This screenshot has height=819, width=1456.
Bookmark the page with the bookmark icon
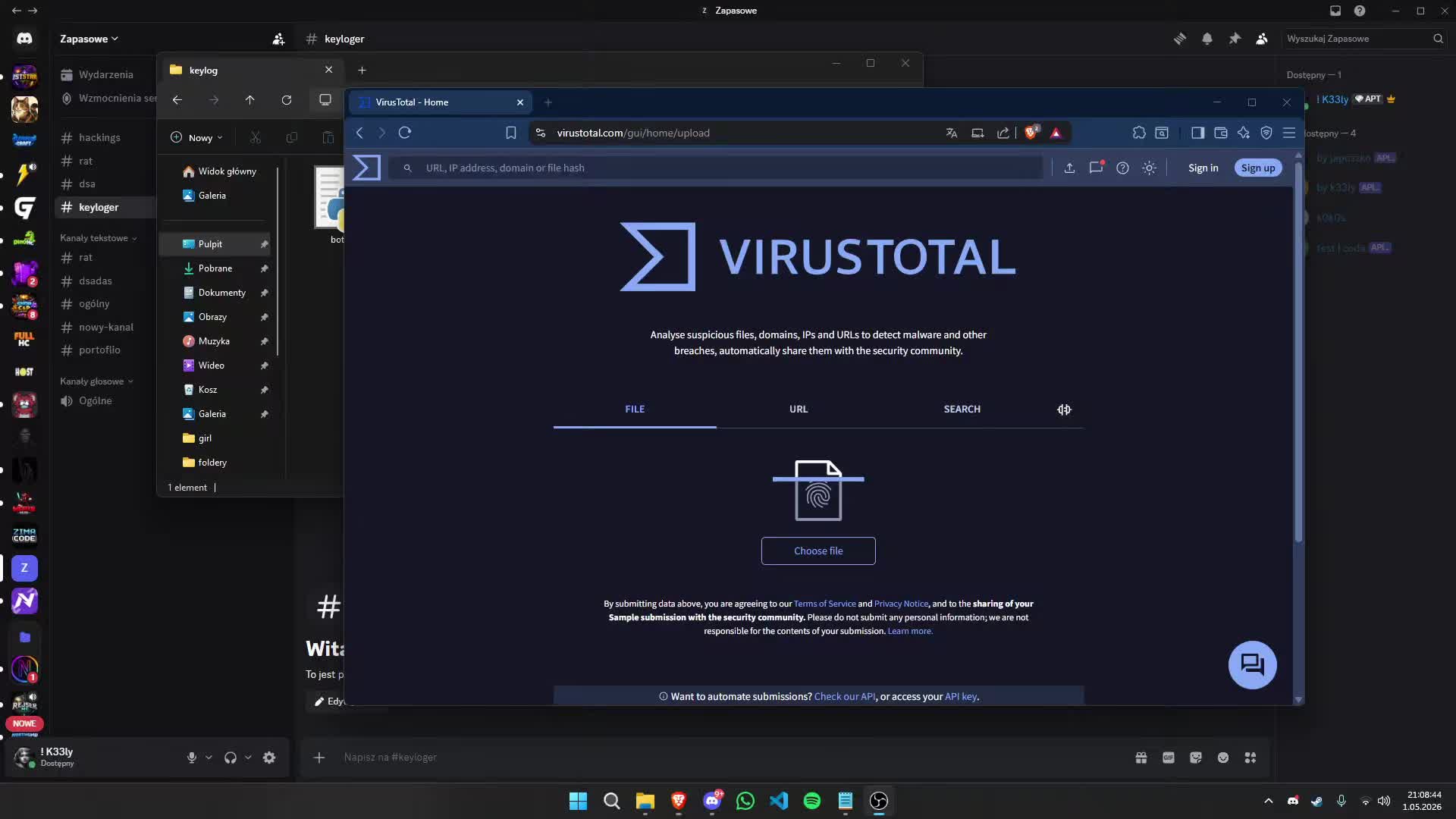[x=511, y=133]
